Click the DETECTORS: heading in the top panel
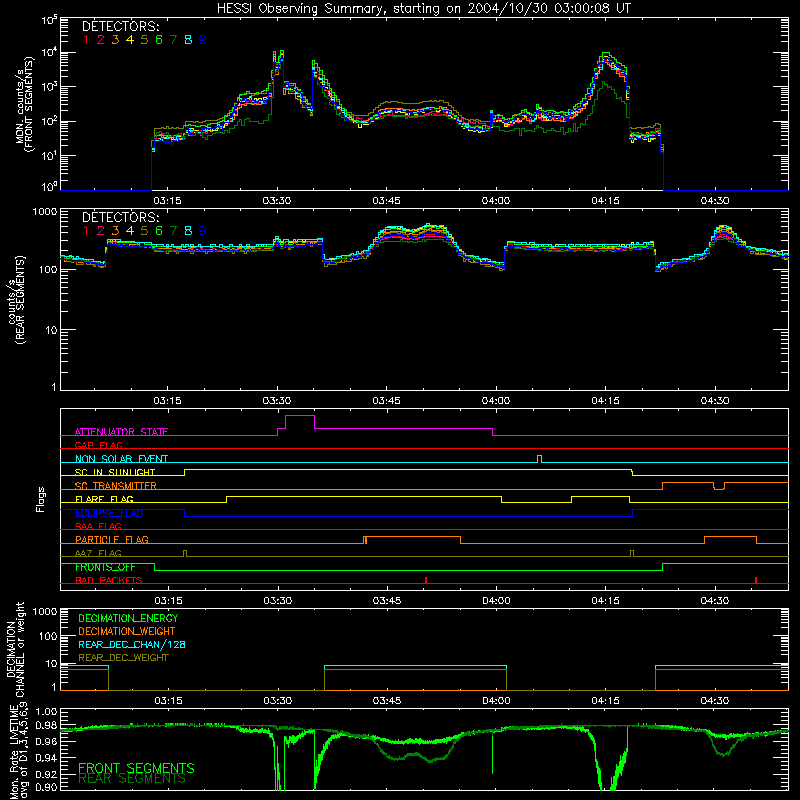 click(121, 27)
